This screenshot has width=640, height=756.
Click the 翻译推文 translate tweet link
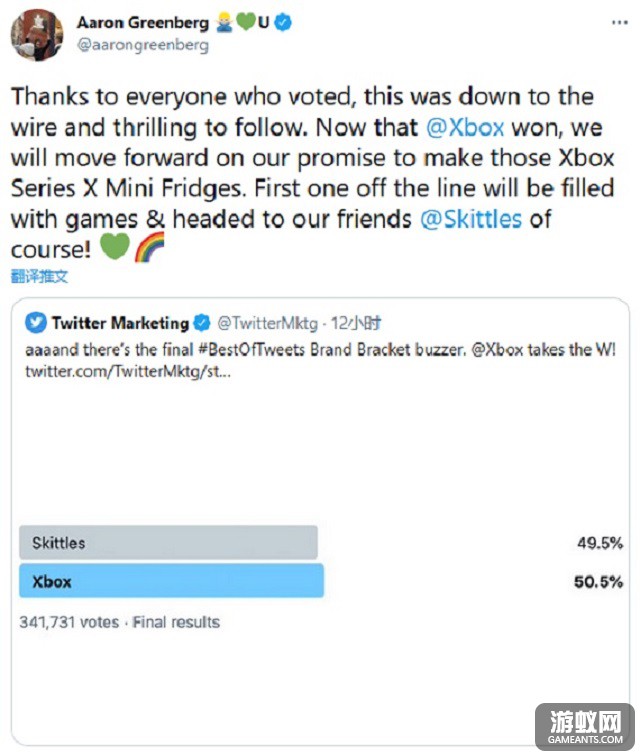[39, 276]
